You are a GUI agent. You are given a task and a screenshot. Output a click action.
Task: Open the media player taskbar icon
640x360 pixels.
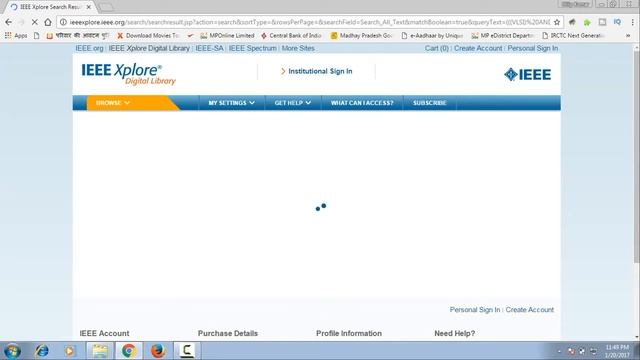69,351
